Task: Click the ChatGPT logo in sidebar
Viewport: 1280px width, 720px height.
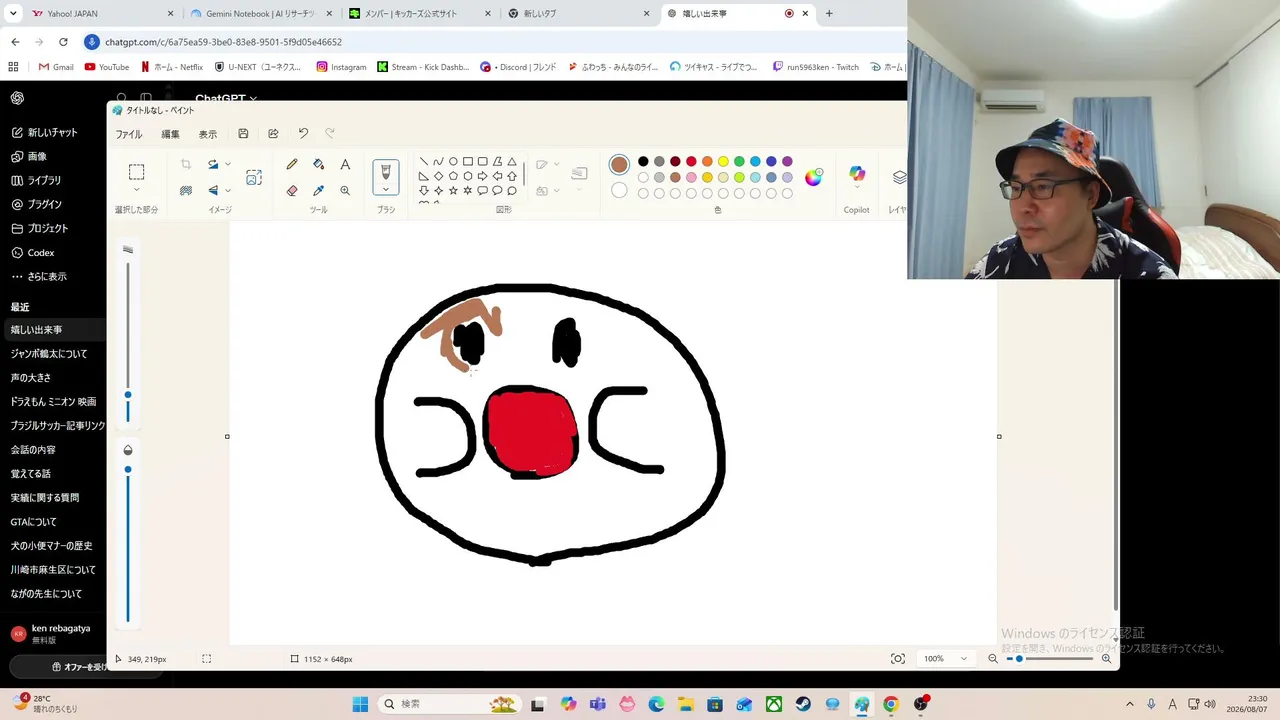Action: coord(17,98)
